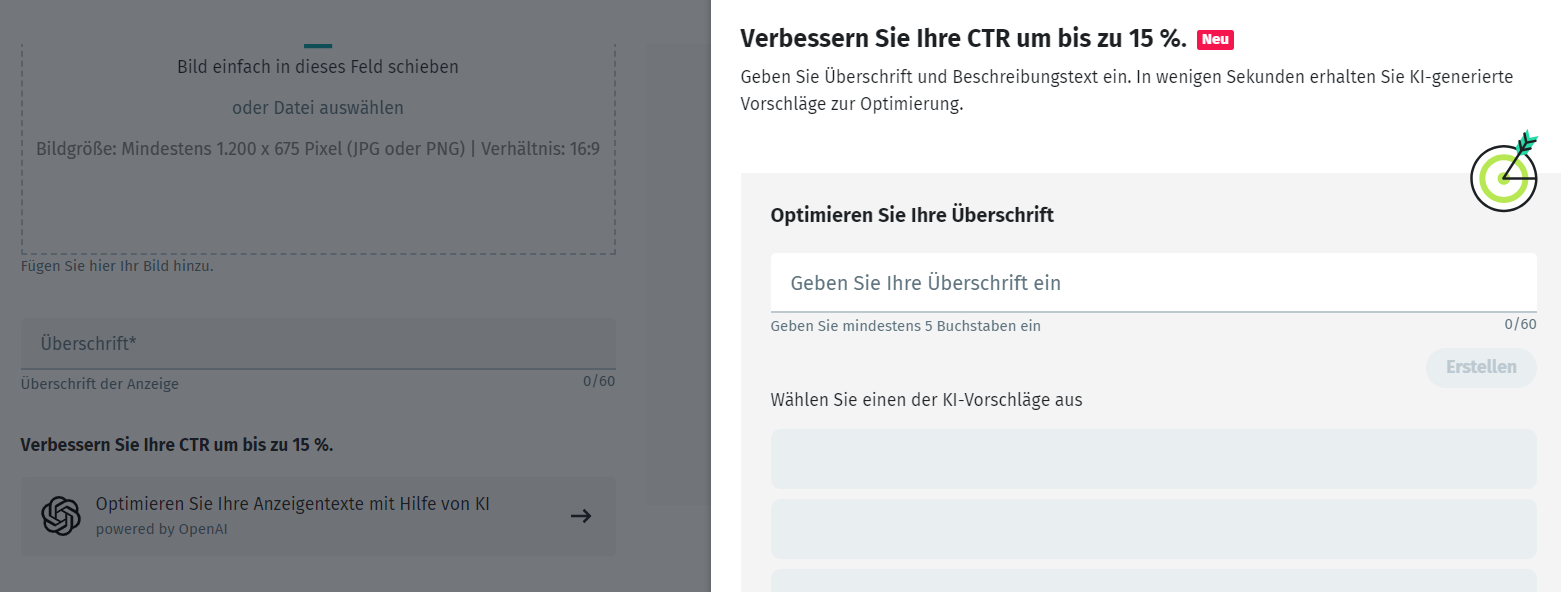This screenshot has height=592, width=1561.
Task: Click the "Überschrift*" field in the left form
Action: (318, 344)
